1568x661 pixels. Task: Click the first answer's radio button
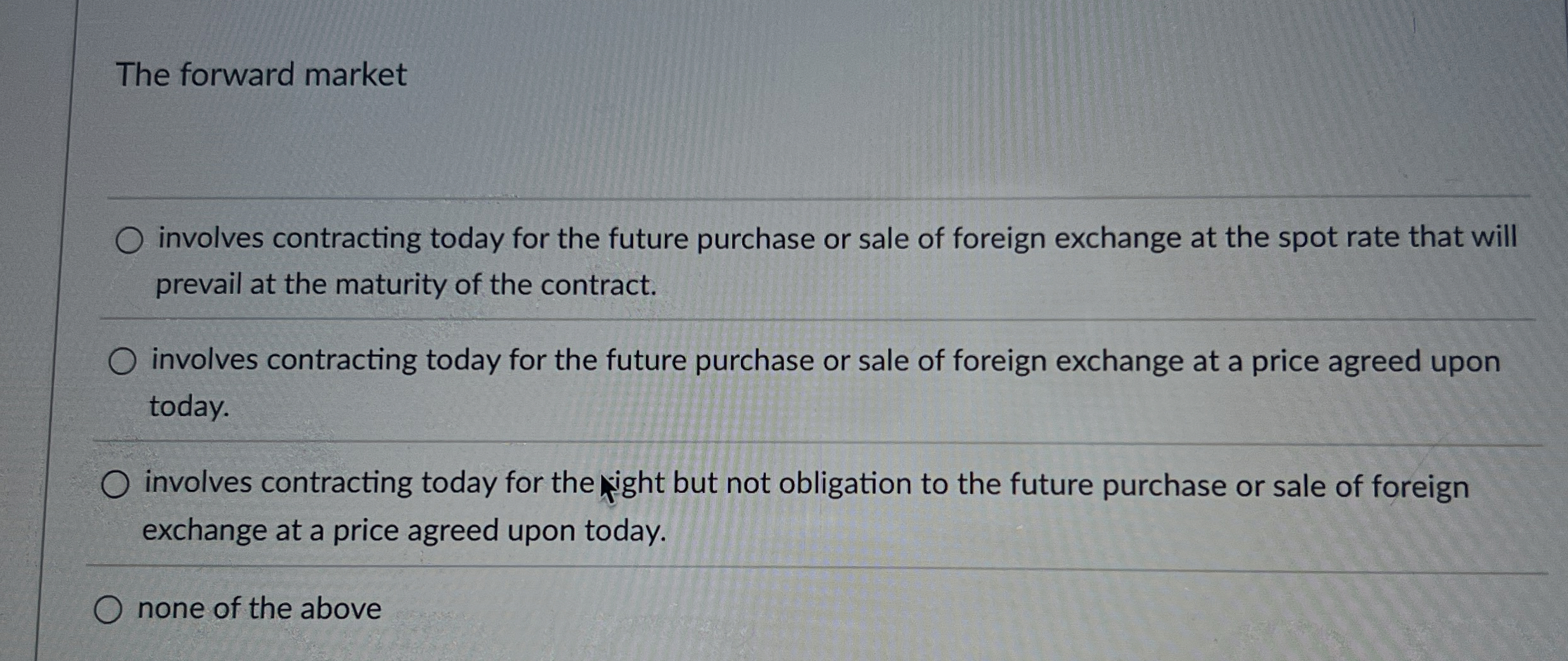pyautogui.click(x=129, y=241)
